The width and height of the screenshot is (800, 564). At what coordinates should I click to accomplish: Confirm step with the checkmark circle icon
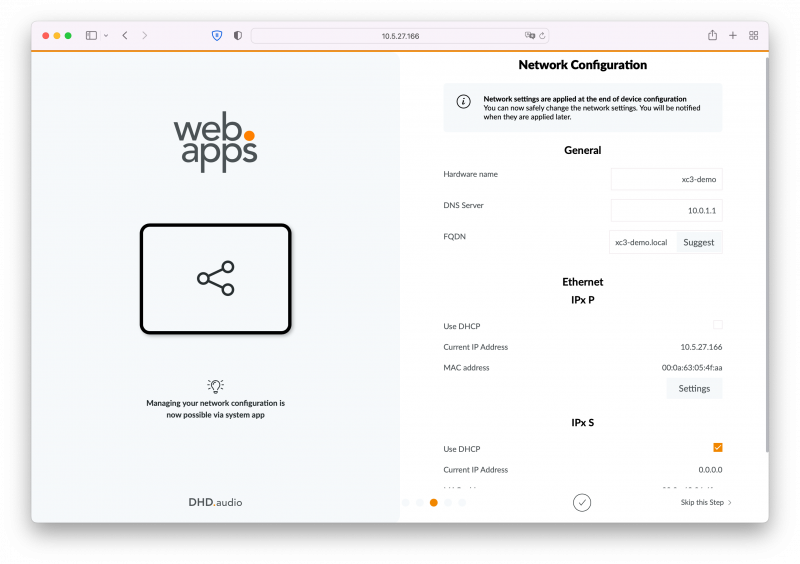[x=582, y=503]
